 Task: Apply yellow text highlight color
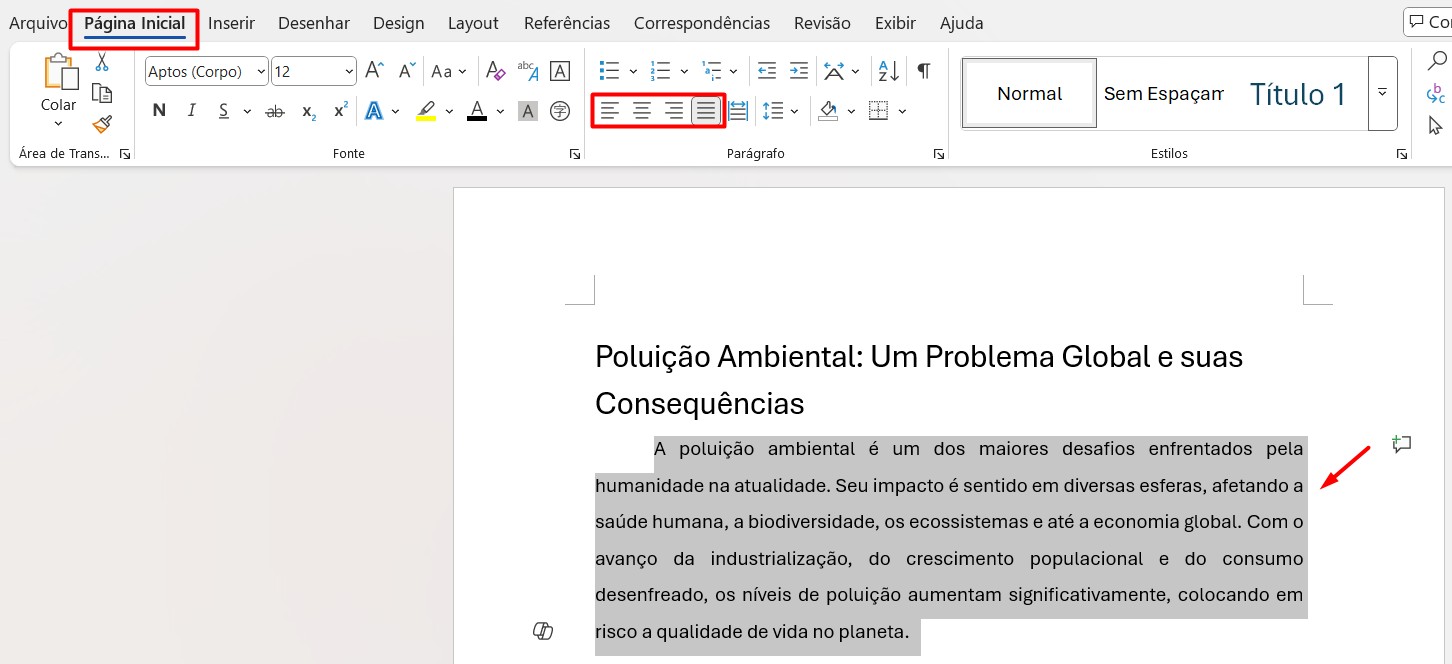click(x=426, y=111)
